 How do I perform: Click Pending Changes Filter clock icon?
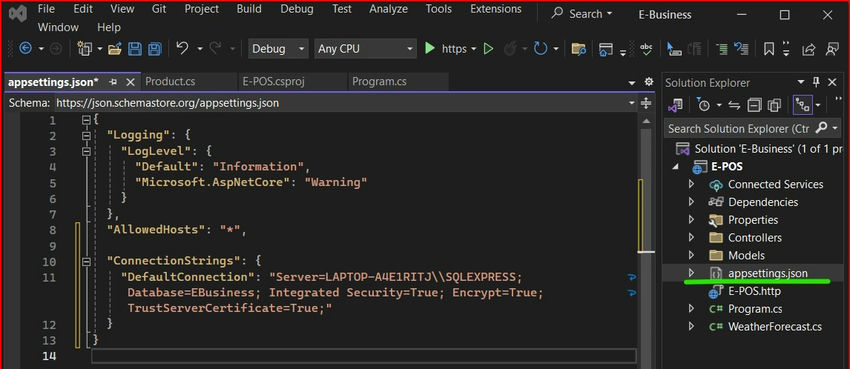point(704,105)
